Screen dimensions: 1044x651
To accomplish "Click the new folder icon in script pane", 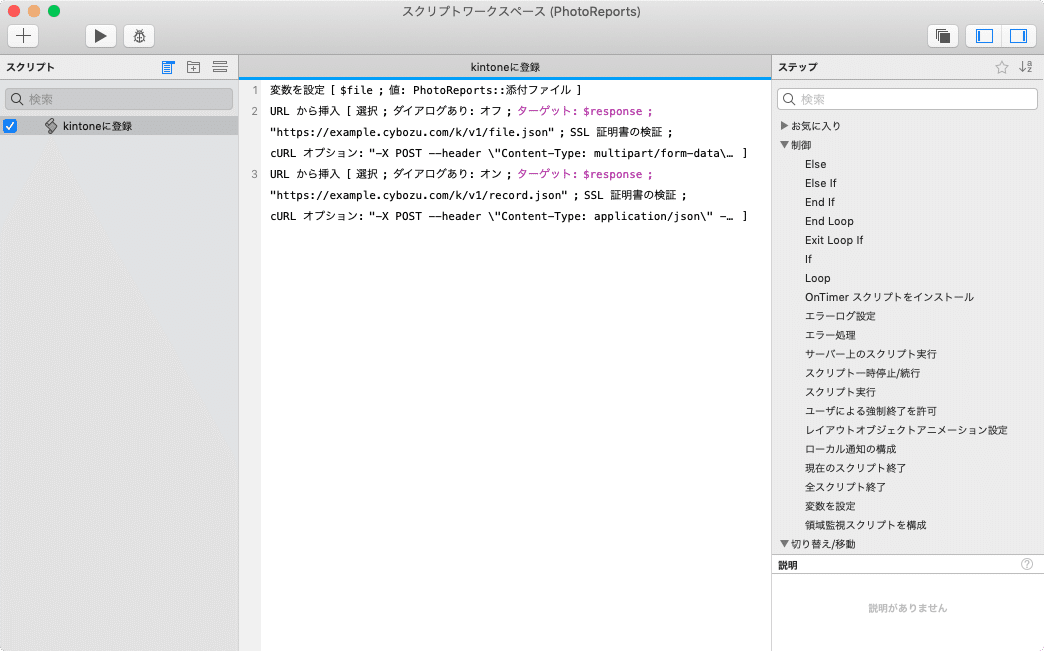I will (x=194, y=67).
